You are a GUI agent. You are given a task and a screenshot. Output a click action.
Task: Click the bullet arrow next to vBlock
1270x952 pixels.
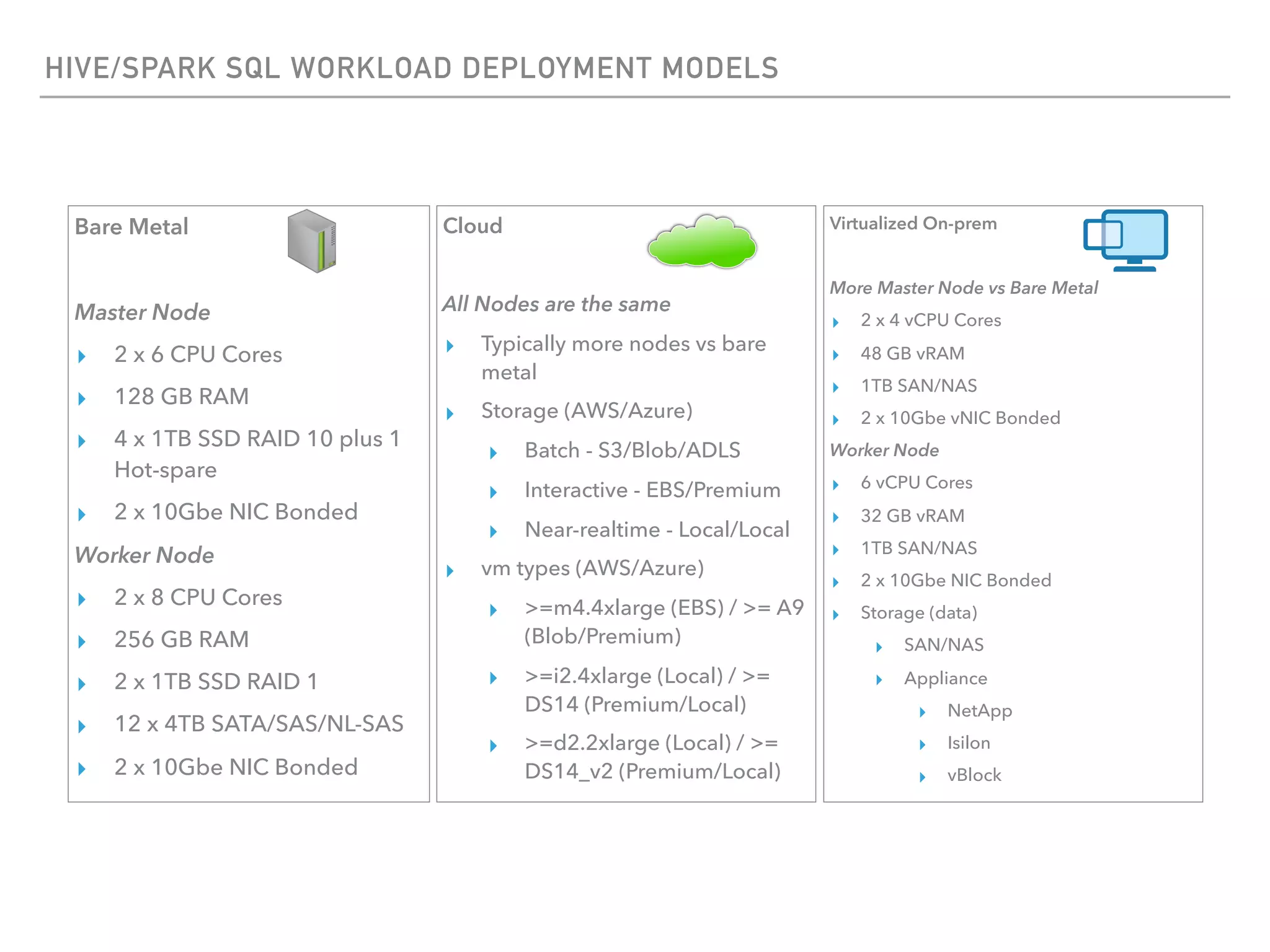pyautogui.click(x=922, y=777)
